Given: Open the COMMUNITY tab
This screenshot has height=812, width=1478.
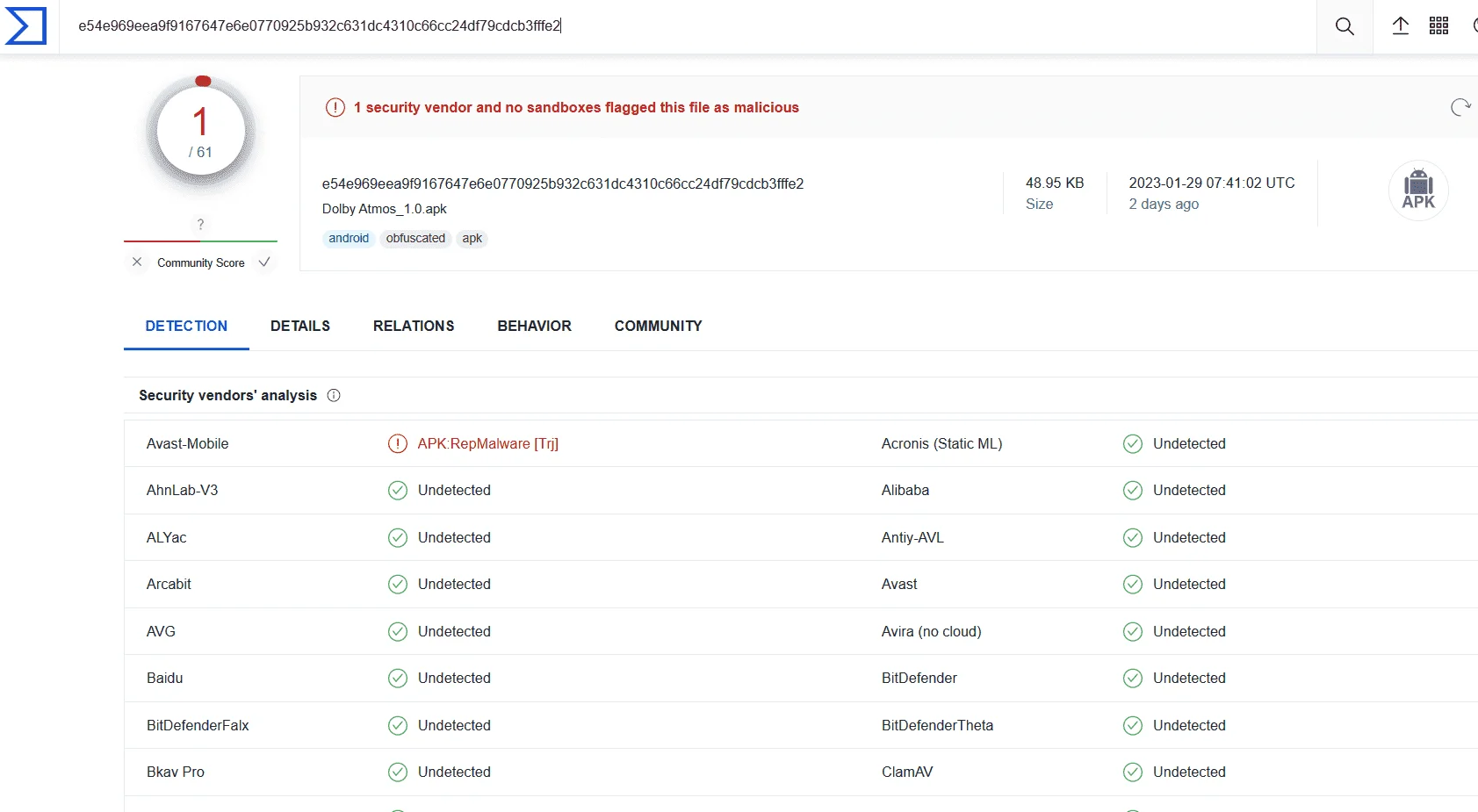Looking at the screenshot, I should tap(658, 326).
